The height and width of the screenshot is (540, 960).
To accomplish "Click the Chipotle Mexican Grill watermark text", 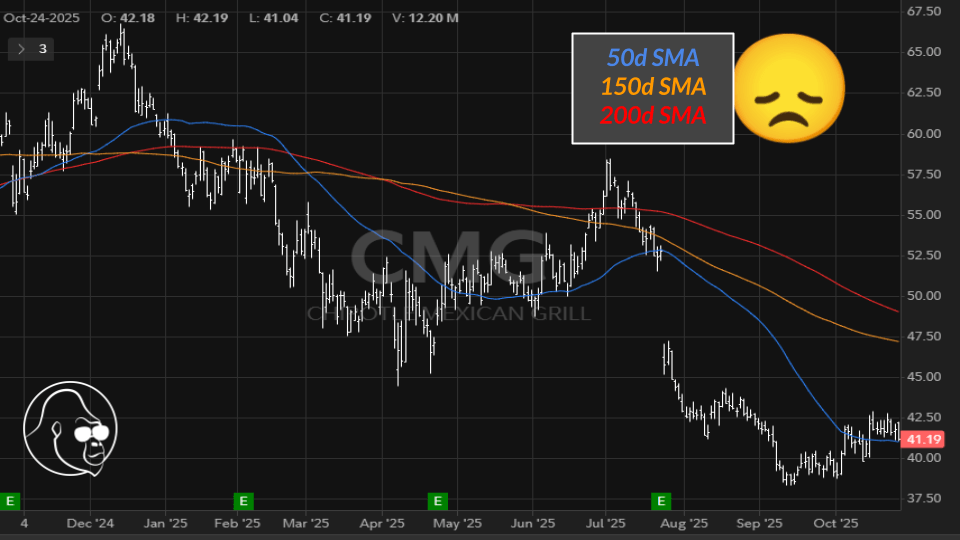I will [x=448, y=313].
